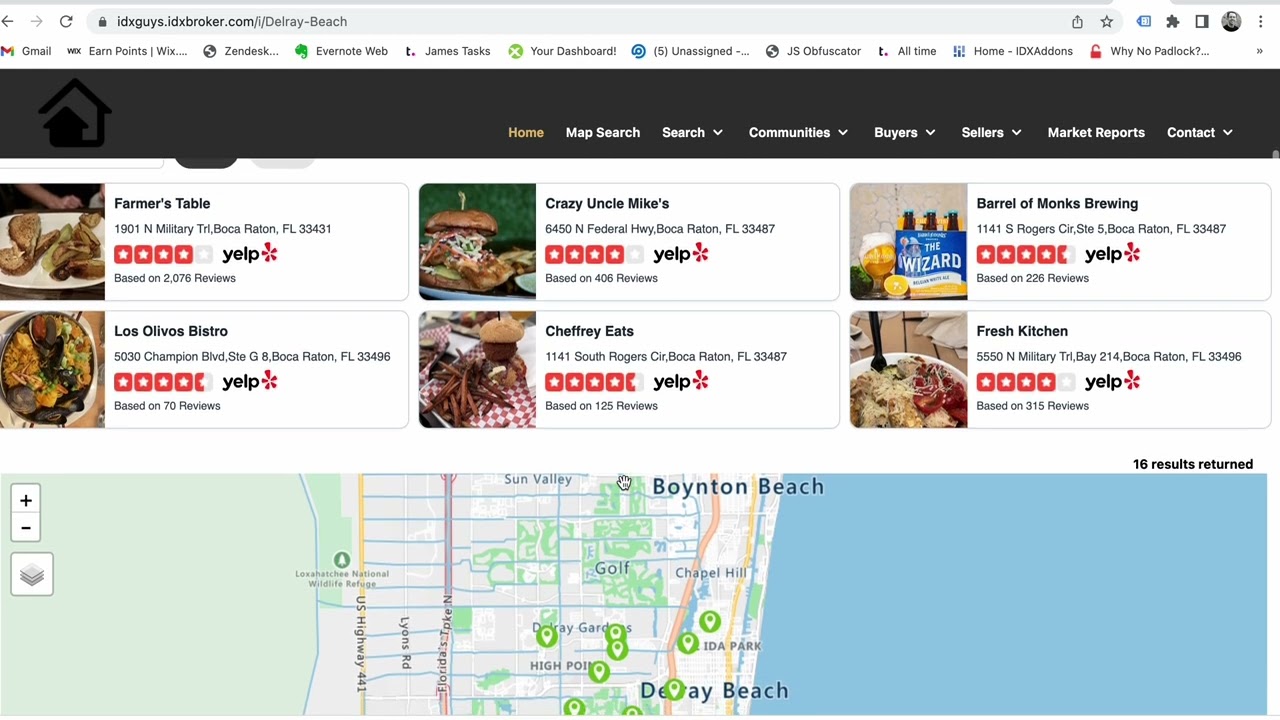Zoom out the map with the minus button
This screenshot has height=720, width=1280.
coord(26,528)
